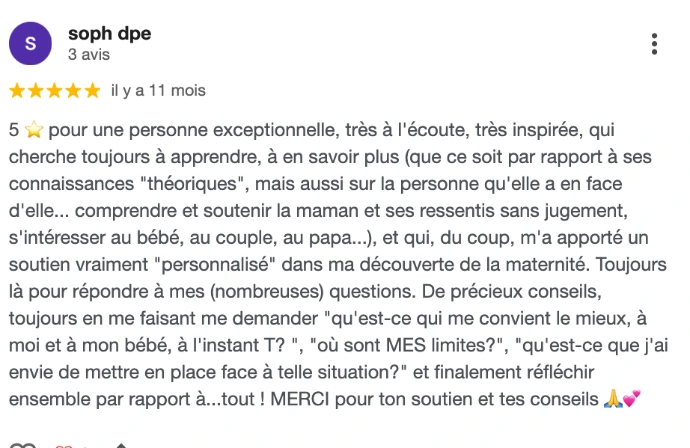Click the fifth rating star
Screen dimensions: 690x448
pyautogui.click(x=92, y=91)
